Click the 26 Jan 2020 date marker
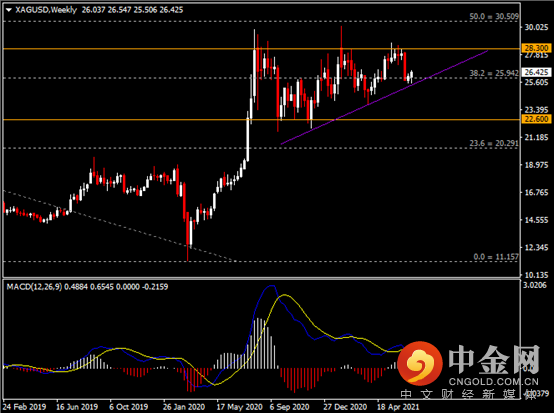This screenshot has width=554, height=413. pos(184,407)
